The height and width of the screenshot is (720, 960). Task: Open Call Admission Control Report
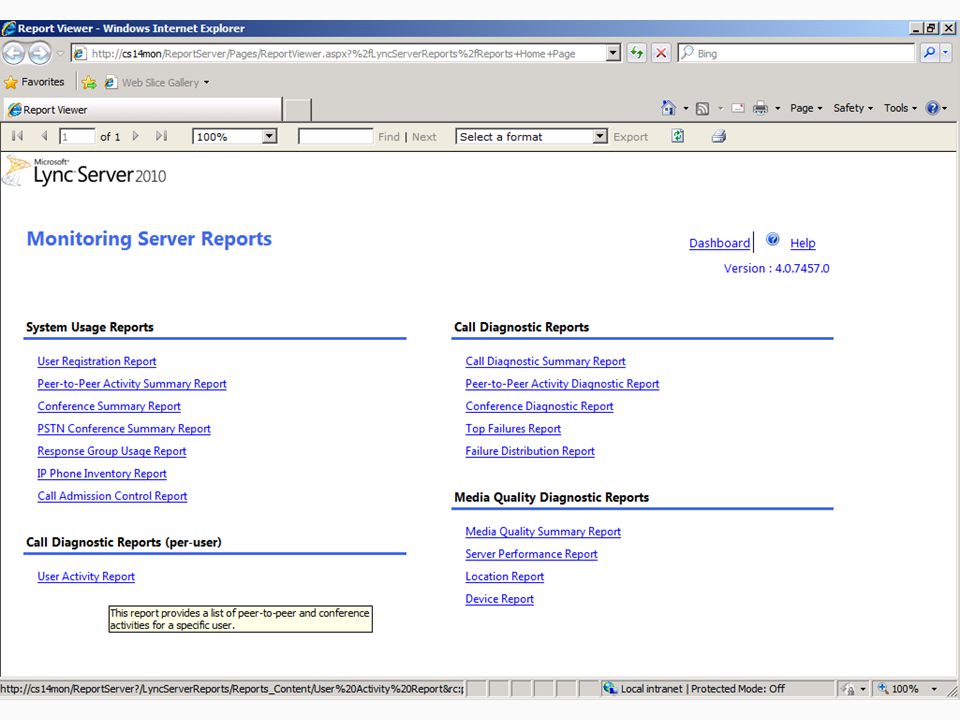[x=112, y=497]
